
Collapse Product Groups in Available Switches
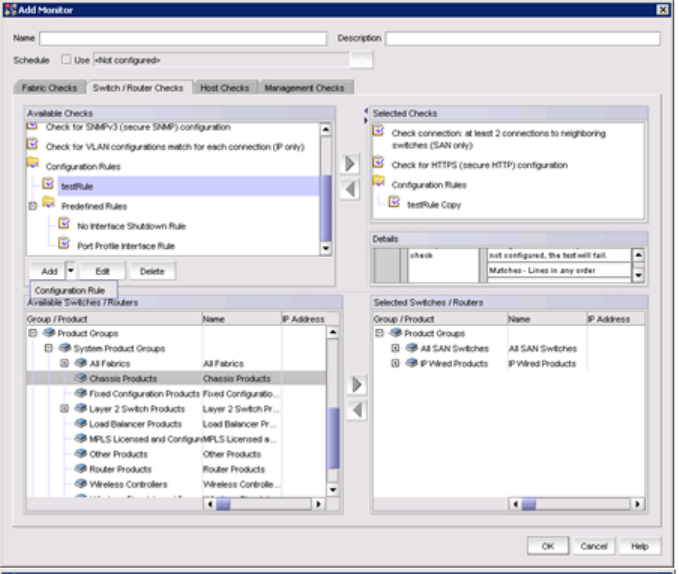tap(33, 333)
